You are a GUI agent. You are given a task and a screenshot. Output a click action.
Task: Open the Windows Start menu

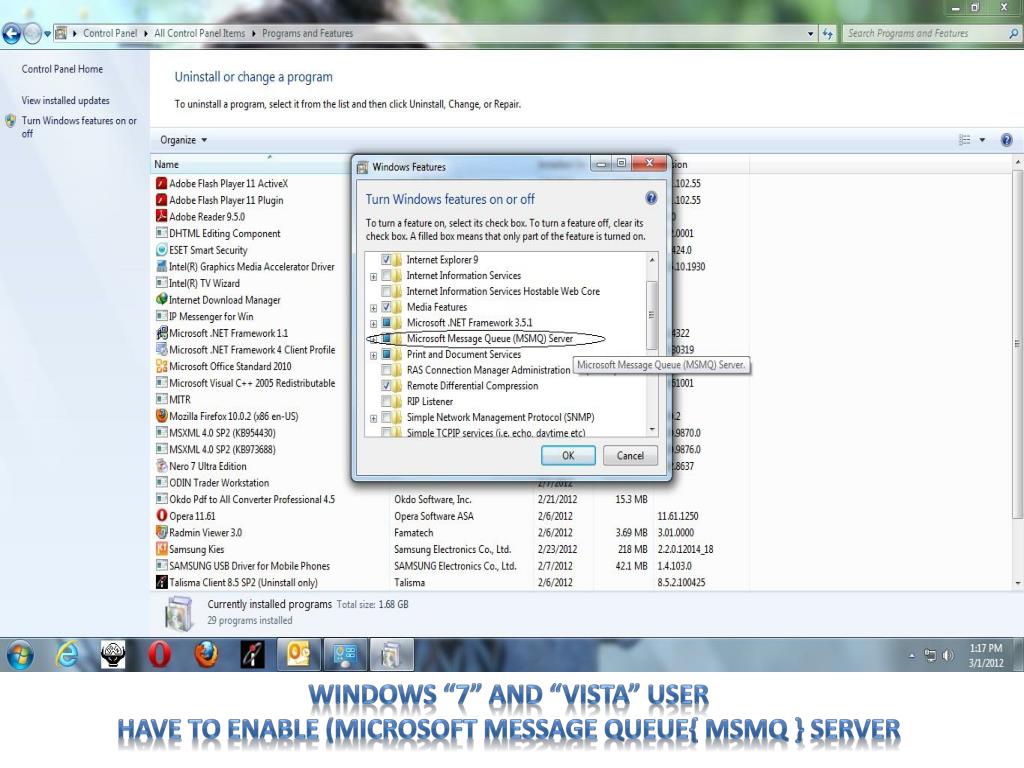(20, 654)
